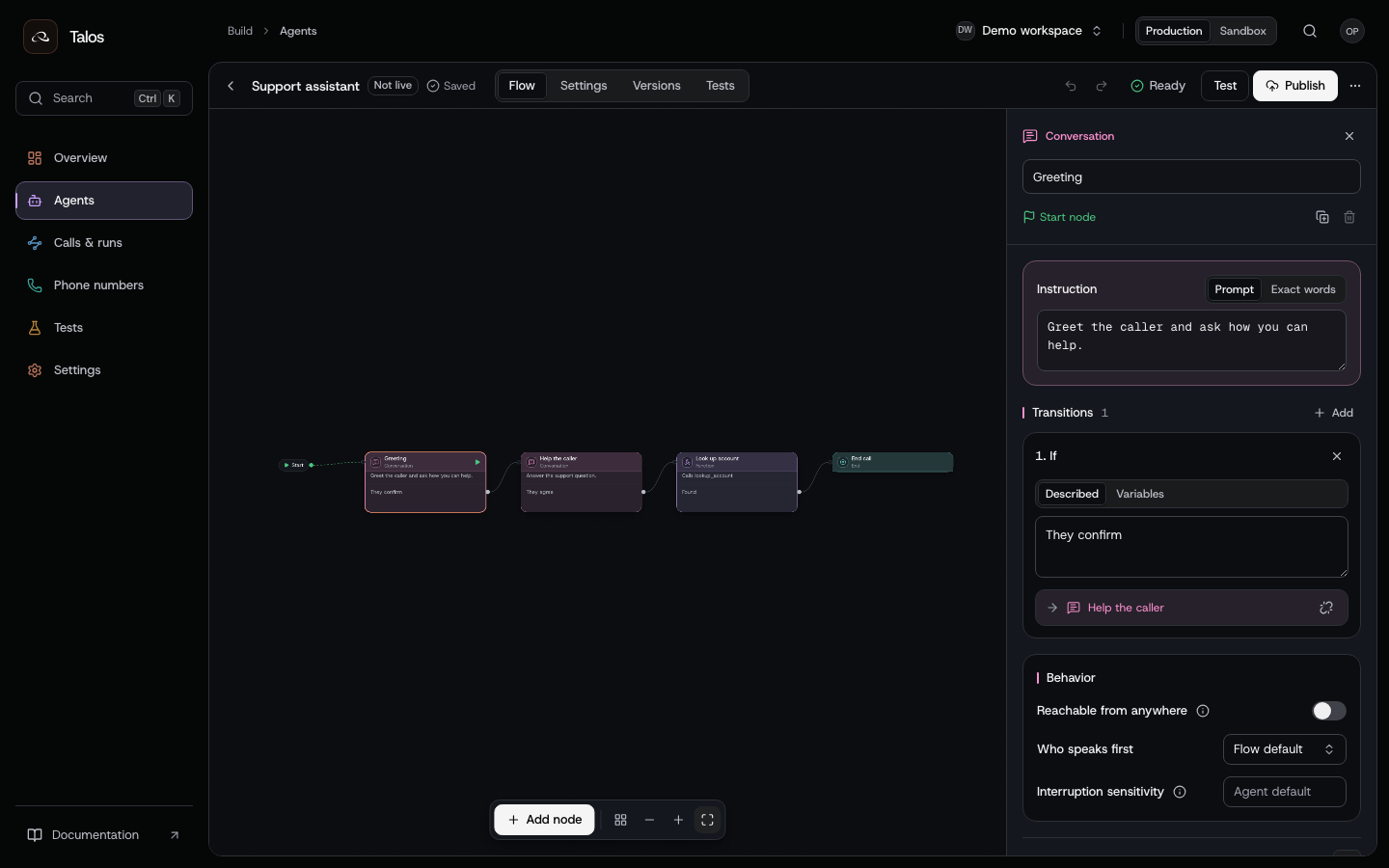Open the OP user avatar menu
The height and width of the screenshot is (868, 1389).
[1352, 31]
